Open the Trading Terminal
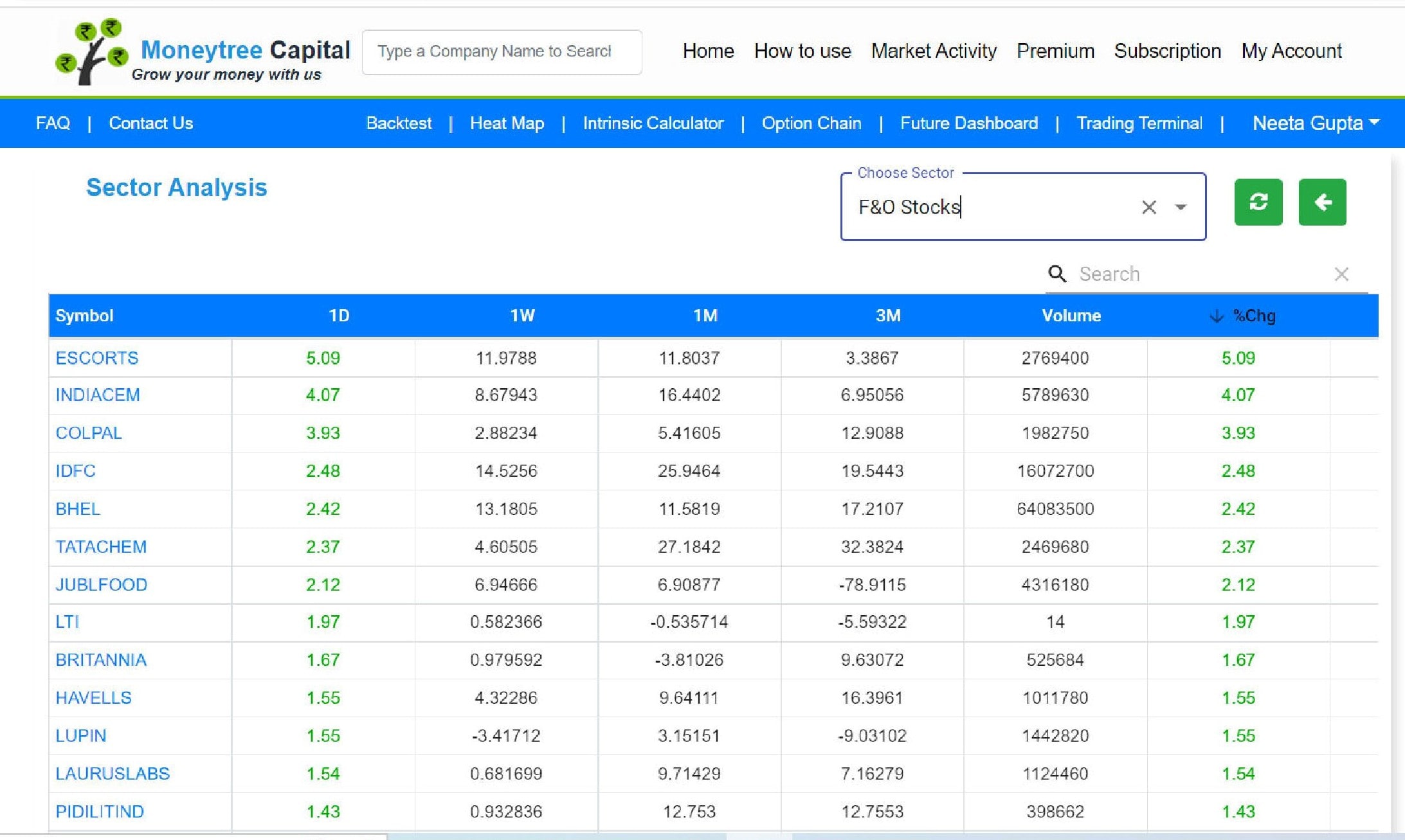 pos(1139,123)
